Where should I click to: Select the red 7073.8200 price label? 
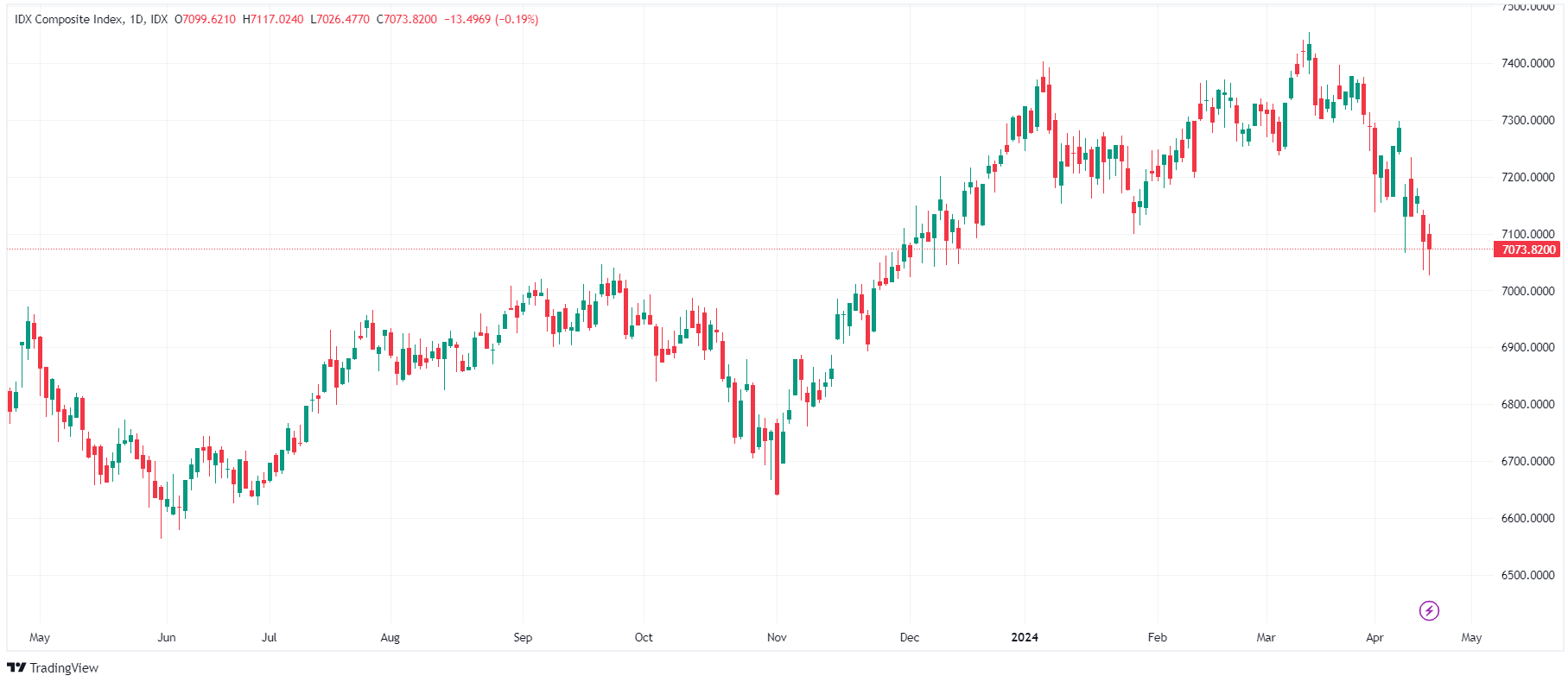click(x=1528, y=249)
